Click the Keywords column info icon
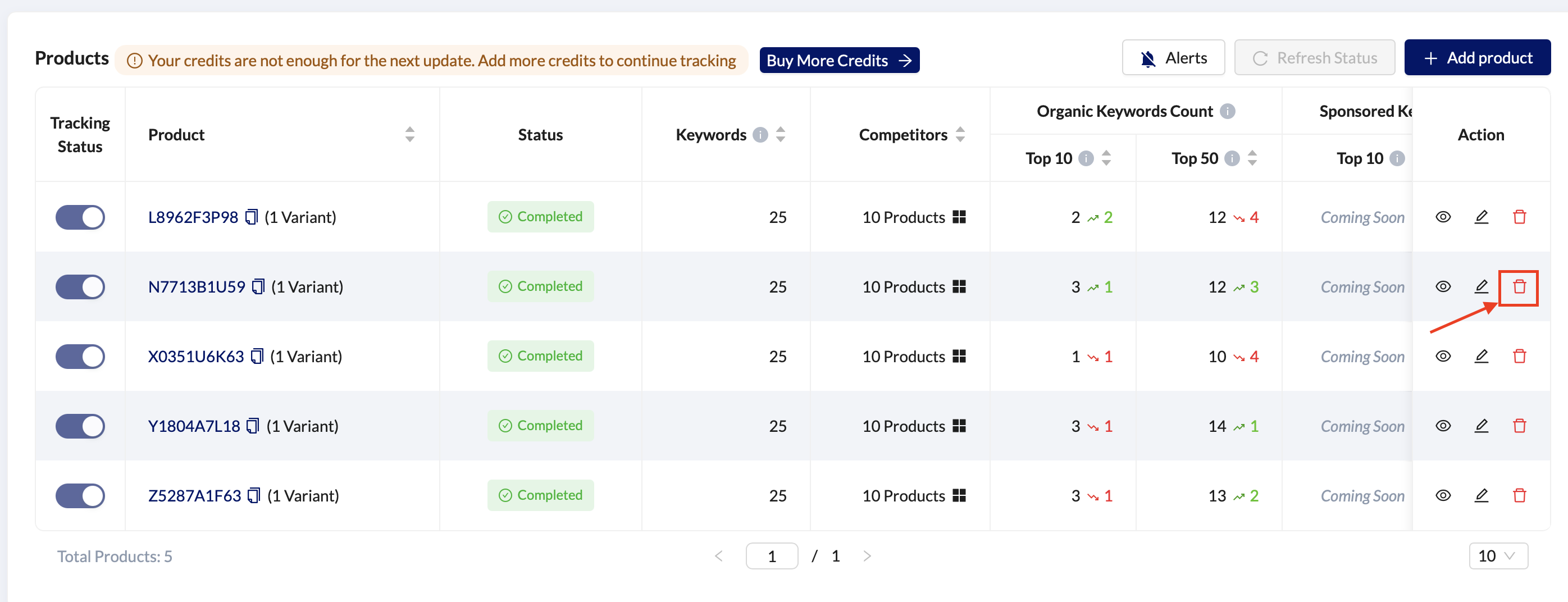1568x602 pixels. click(760, 135)
